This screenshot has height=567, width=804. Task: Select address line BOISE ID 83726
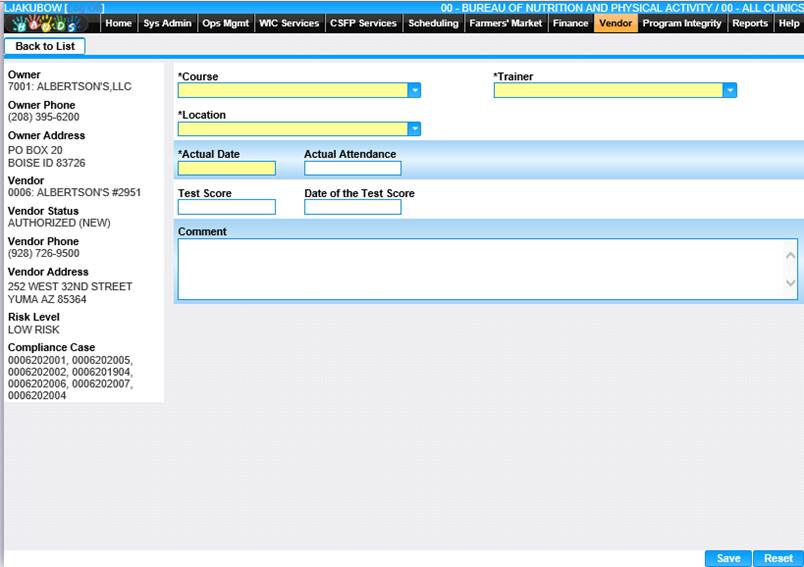tap(47, 163)
